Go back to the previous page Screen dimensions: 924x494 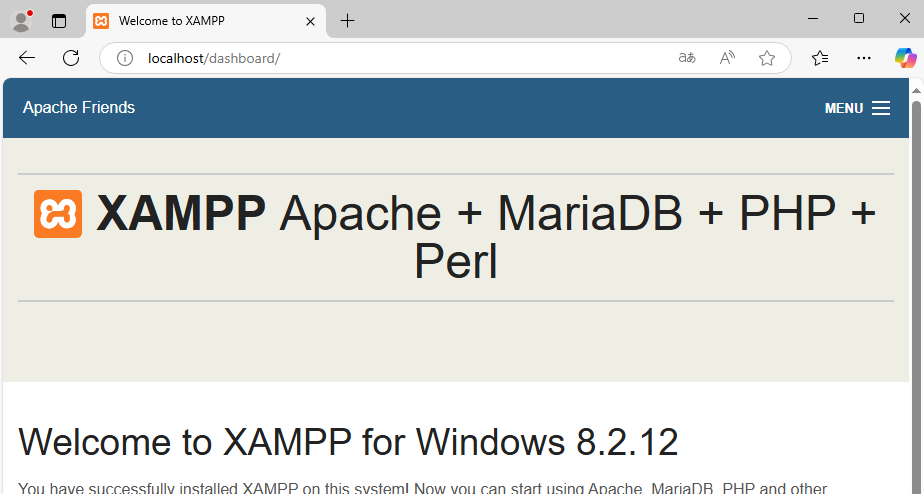click(27, 58)
